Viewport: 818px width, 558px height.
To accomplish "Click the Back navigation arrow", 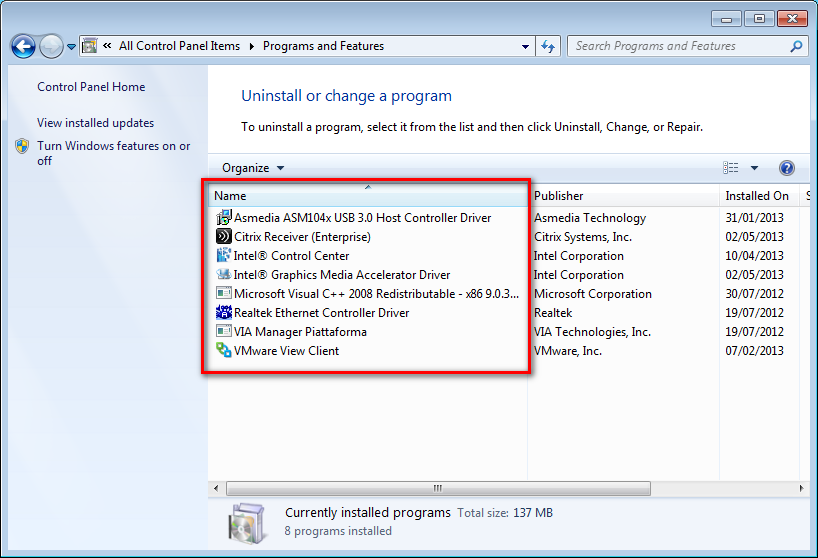I will [x=23, y=47].
